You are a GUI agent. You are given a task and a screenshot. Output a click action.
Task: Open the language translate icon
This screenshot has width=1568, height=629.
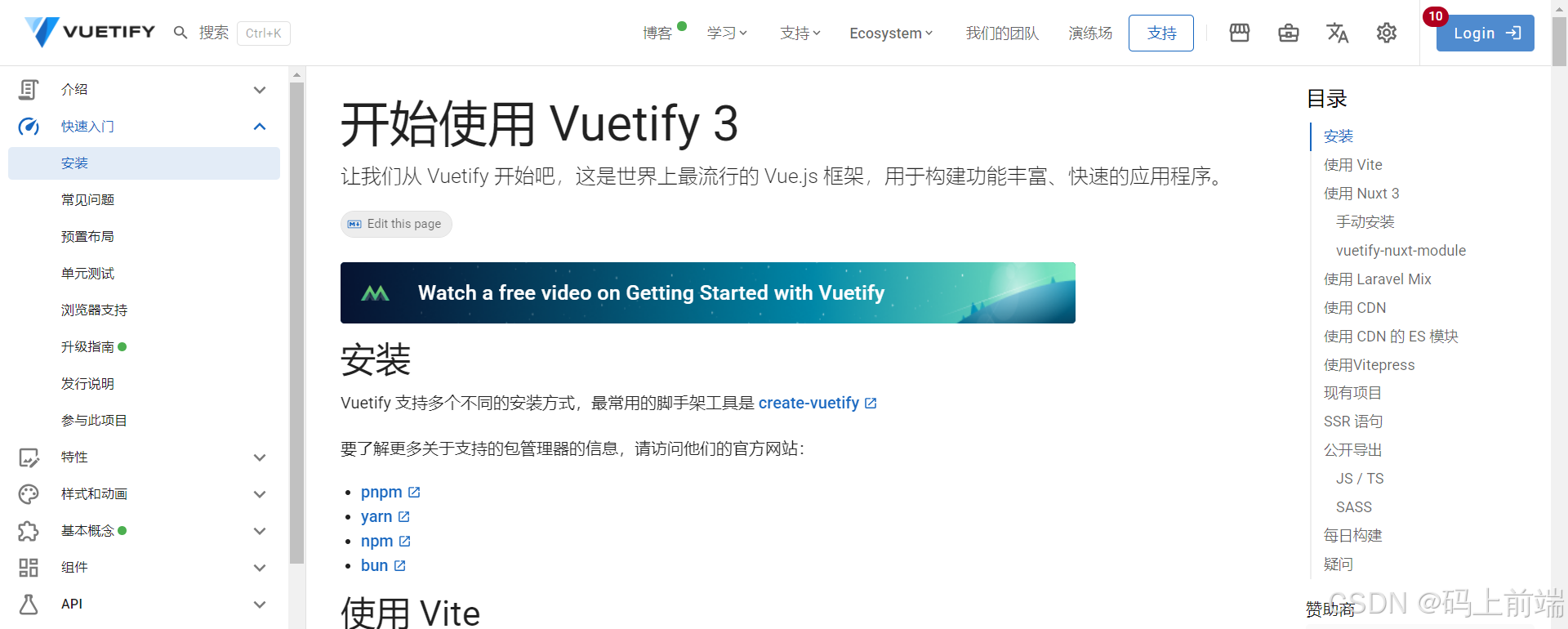[1338, 33]
